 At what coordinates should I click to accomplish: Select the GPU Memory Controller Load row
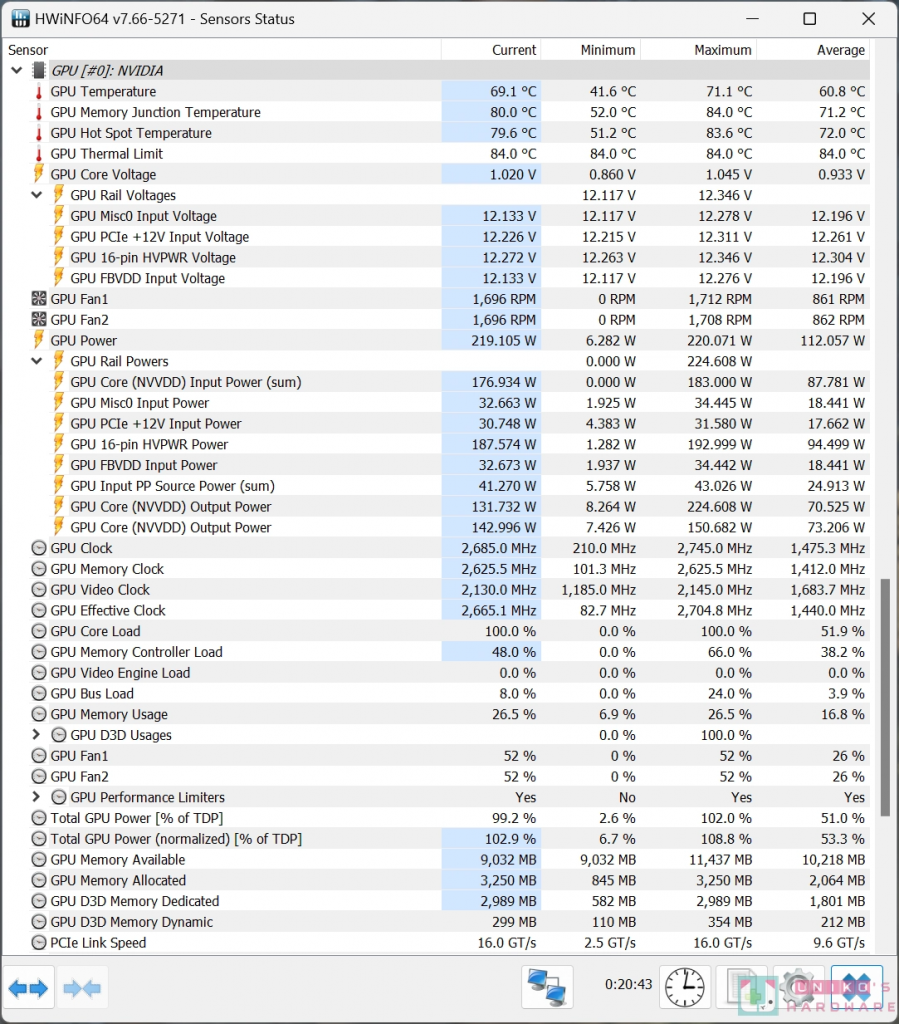[437, 652]
